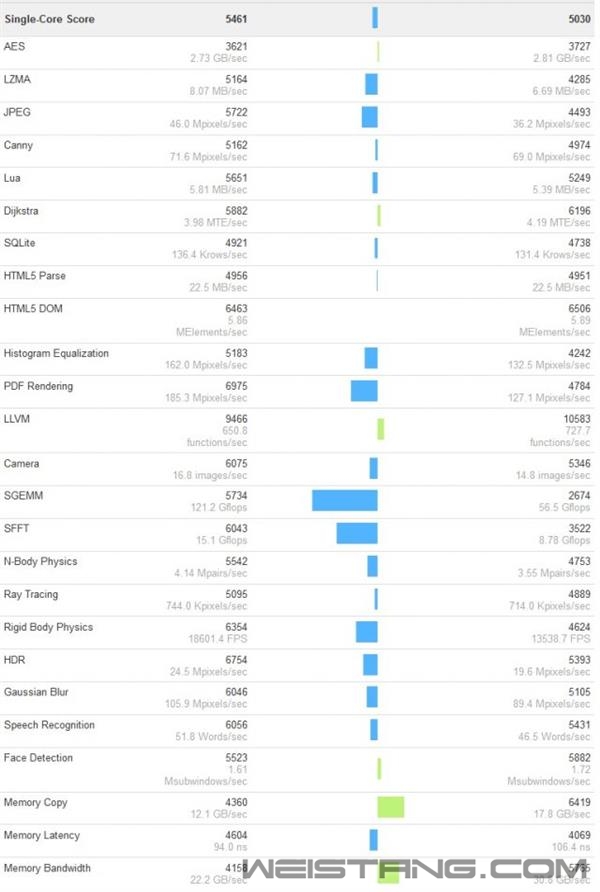Screen dimensions: 600x892
Task: Click the PDF Rendering blue bar
Action: 364,390
